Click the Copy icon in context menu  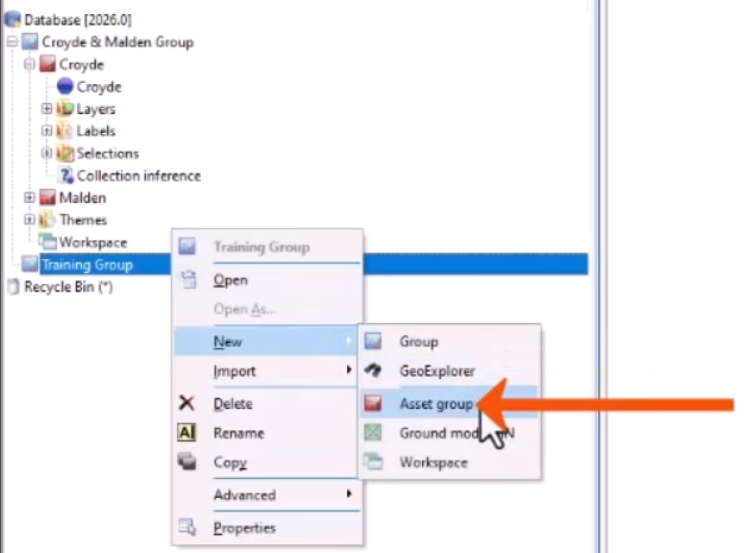click(x=186, y=461)
